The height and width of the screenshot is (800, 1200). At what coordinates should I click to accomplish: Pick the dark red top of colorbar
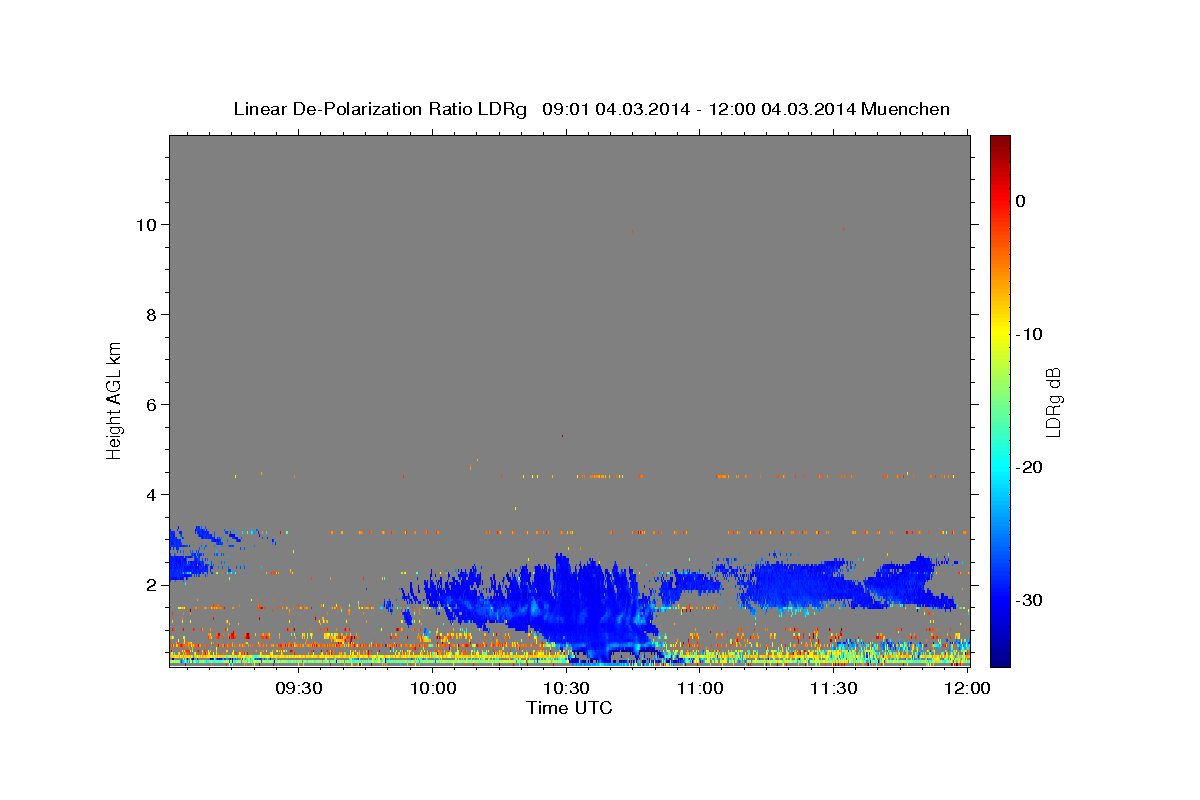1000,142
